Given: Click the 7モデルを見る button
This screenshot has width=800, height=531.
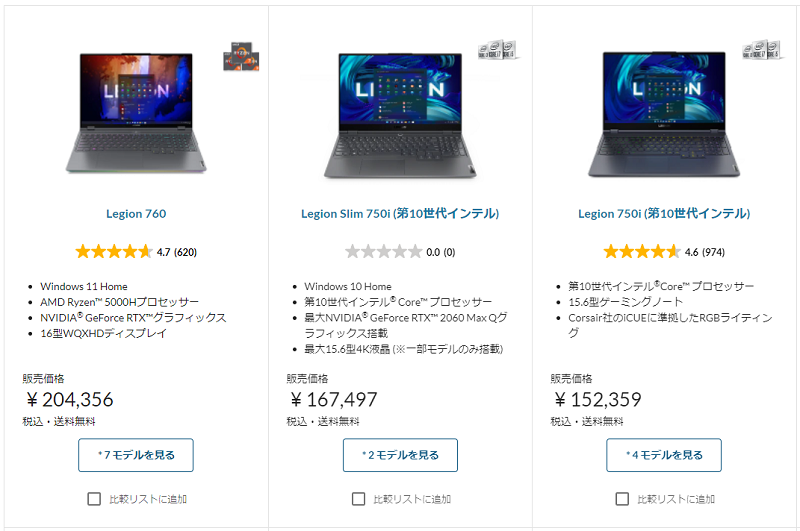Looking at the screenshot, I should point(136,455).
